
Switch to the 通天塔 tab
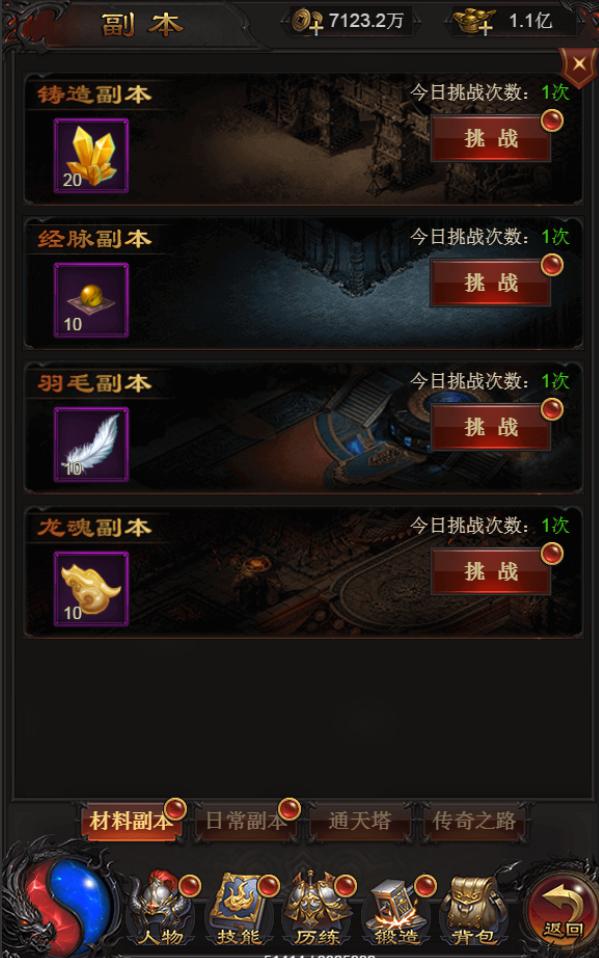359,821
